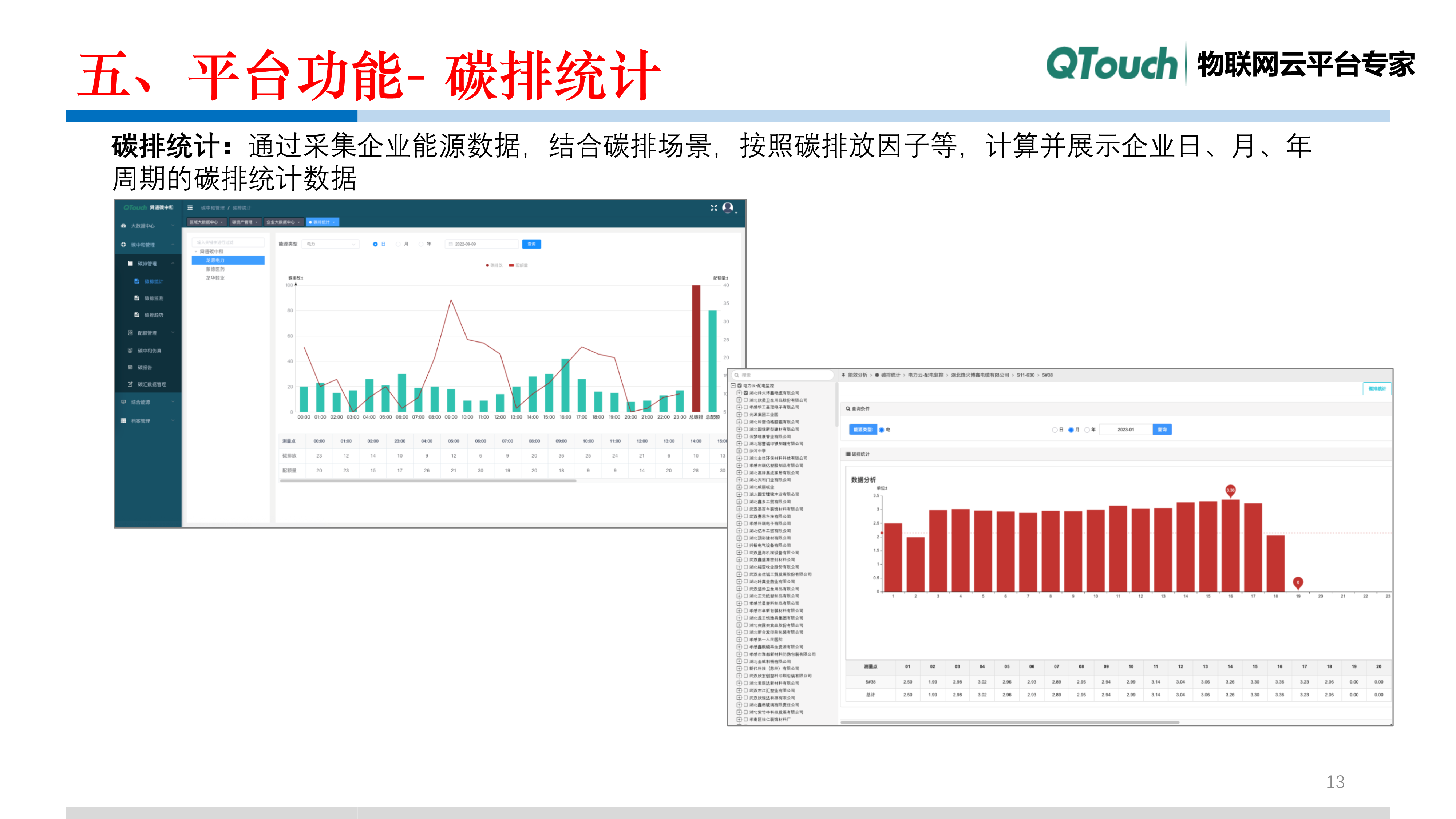Select 碳排监测 in the left sidebar
The height and width of the screenshot is (819, 1456).
coord(154,298)
